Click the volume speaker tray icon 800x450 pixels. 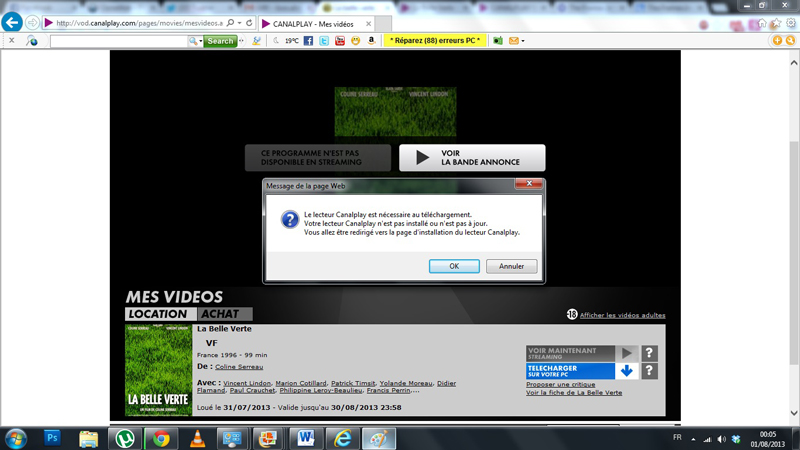[x=721, y=439]
